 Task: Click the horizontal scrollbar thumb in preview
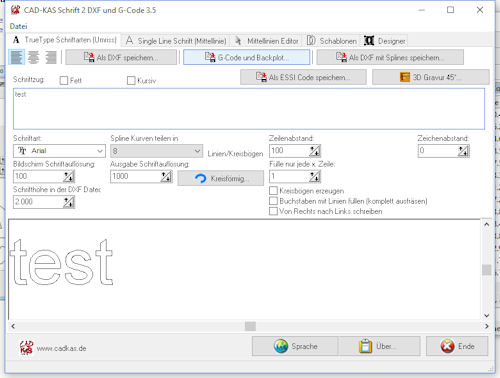[x=250, y=326]
